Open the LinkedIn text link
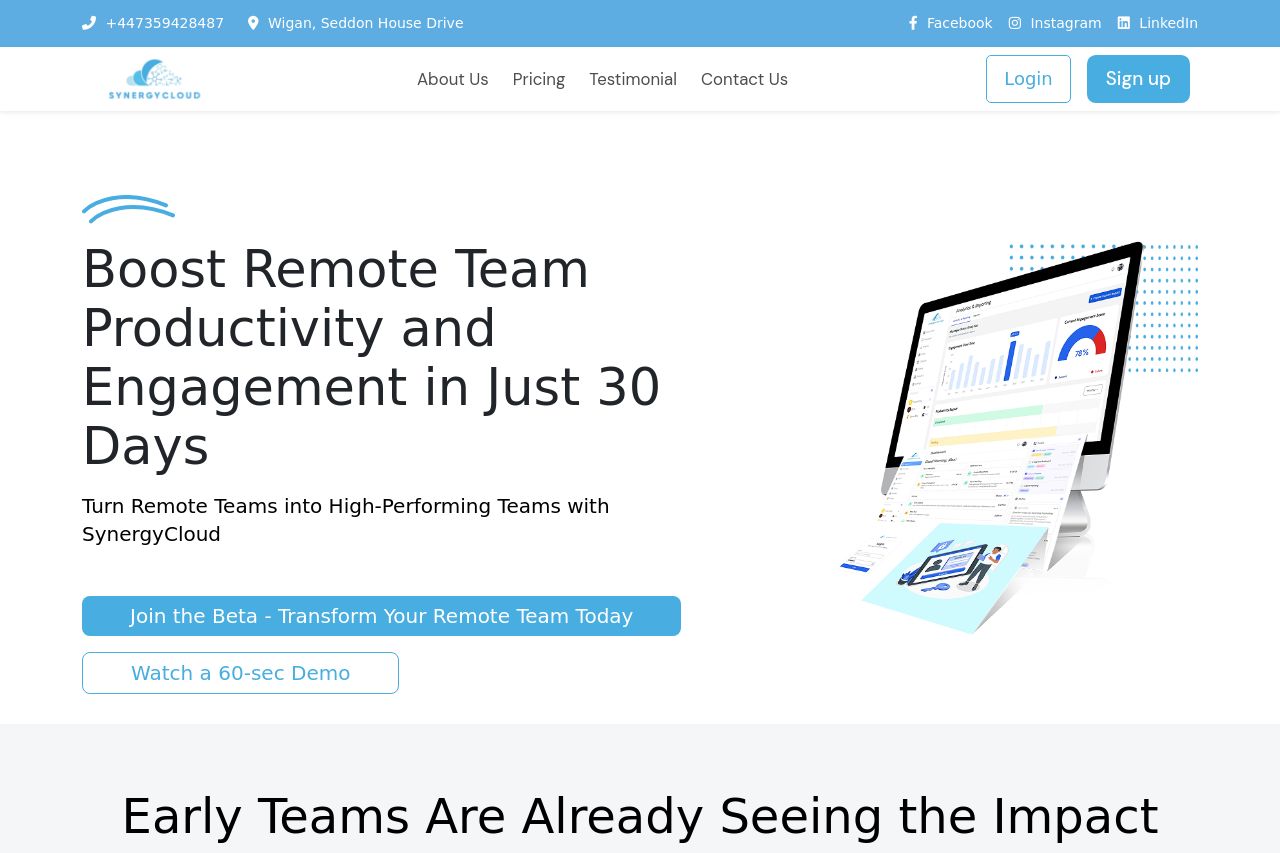The height and width of the screenshot is (853, 1280). [x=1168, y=23]
